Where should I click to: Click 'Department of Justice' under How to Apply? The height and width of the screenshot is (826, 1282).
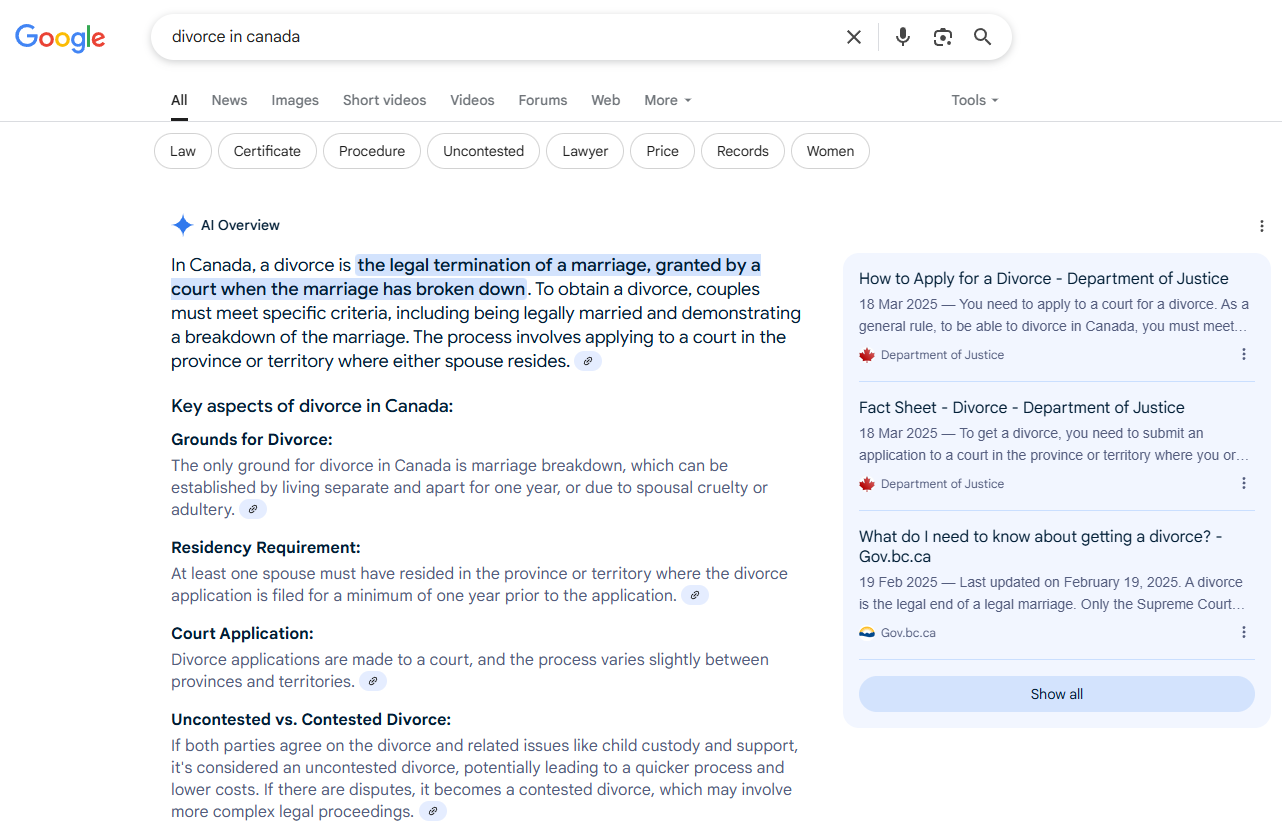coord(942,355)
